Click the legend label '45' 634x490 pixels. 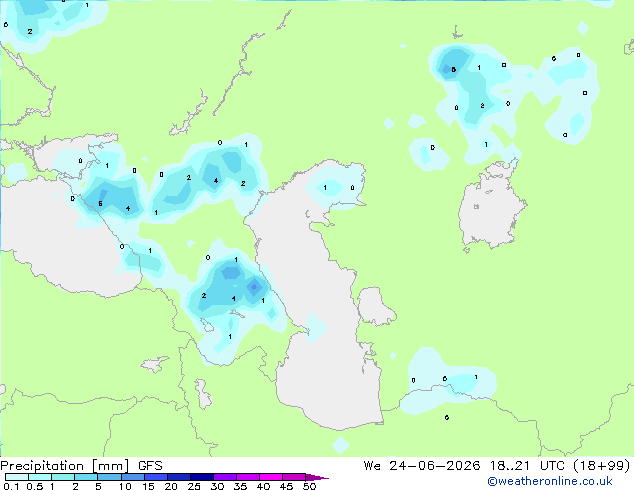[286, 486]
